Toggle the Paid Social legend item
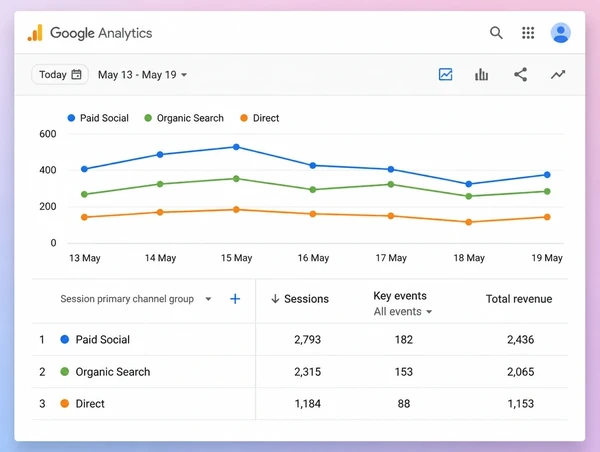The image size is (600, 452). [98, 118]
